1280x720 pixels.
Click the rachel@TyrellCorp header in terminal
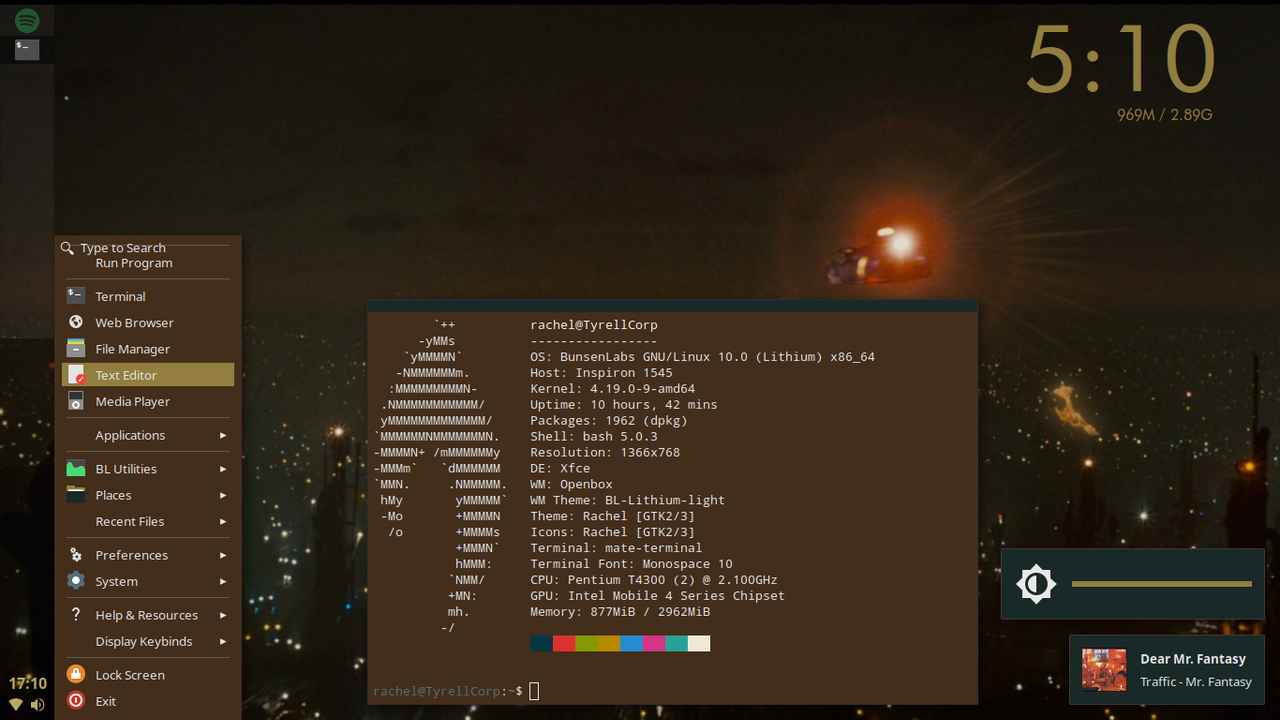pos(594,325)
